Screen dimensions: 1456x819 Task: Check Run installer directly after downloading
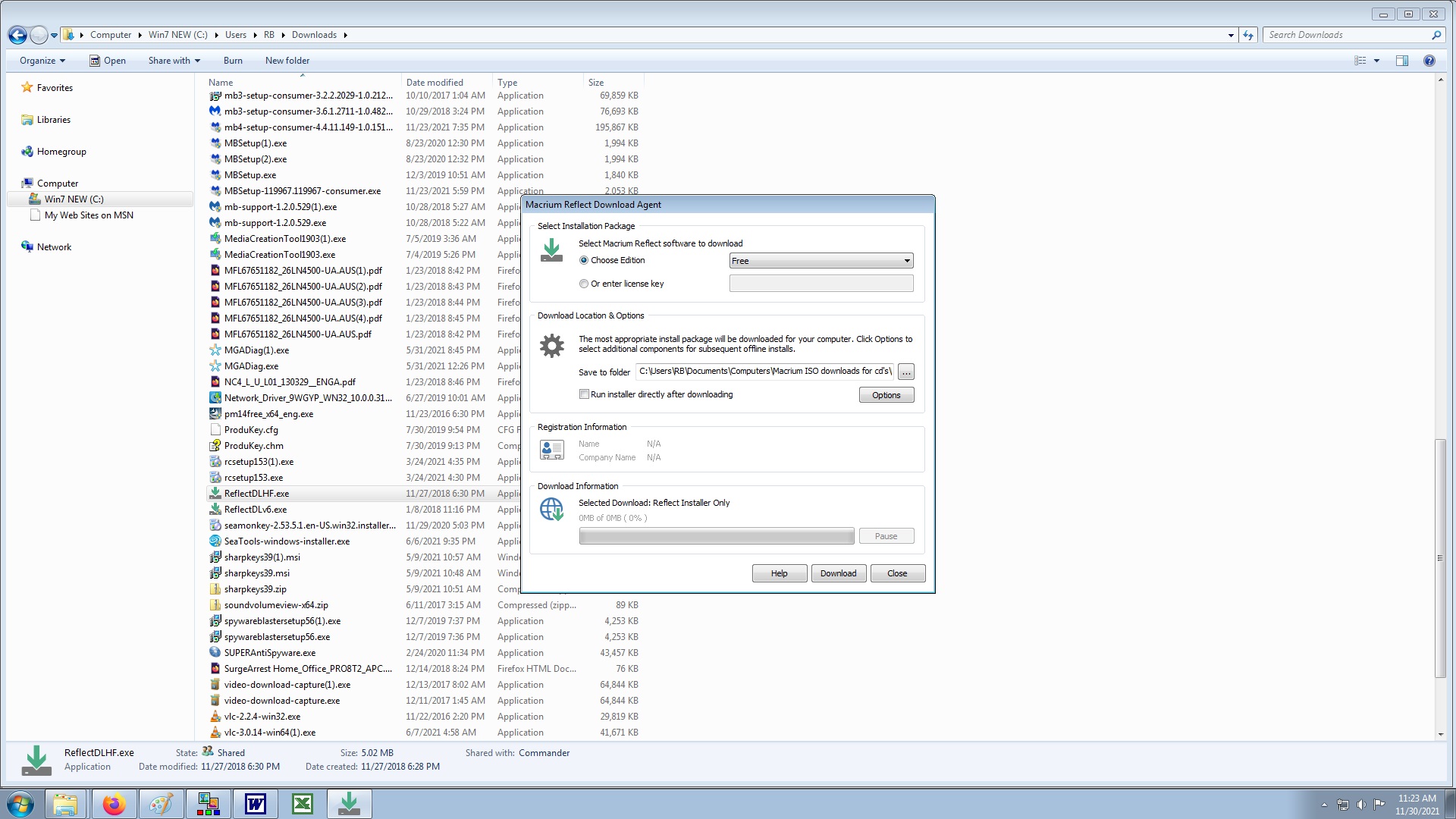click(x=584, y=394)
